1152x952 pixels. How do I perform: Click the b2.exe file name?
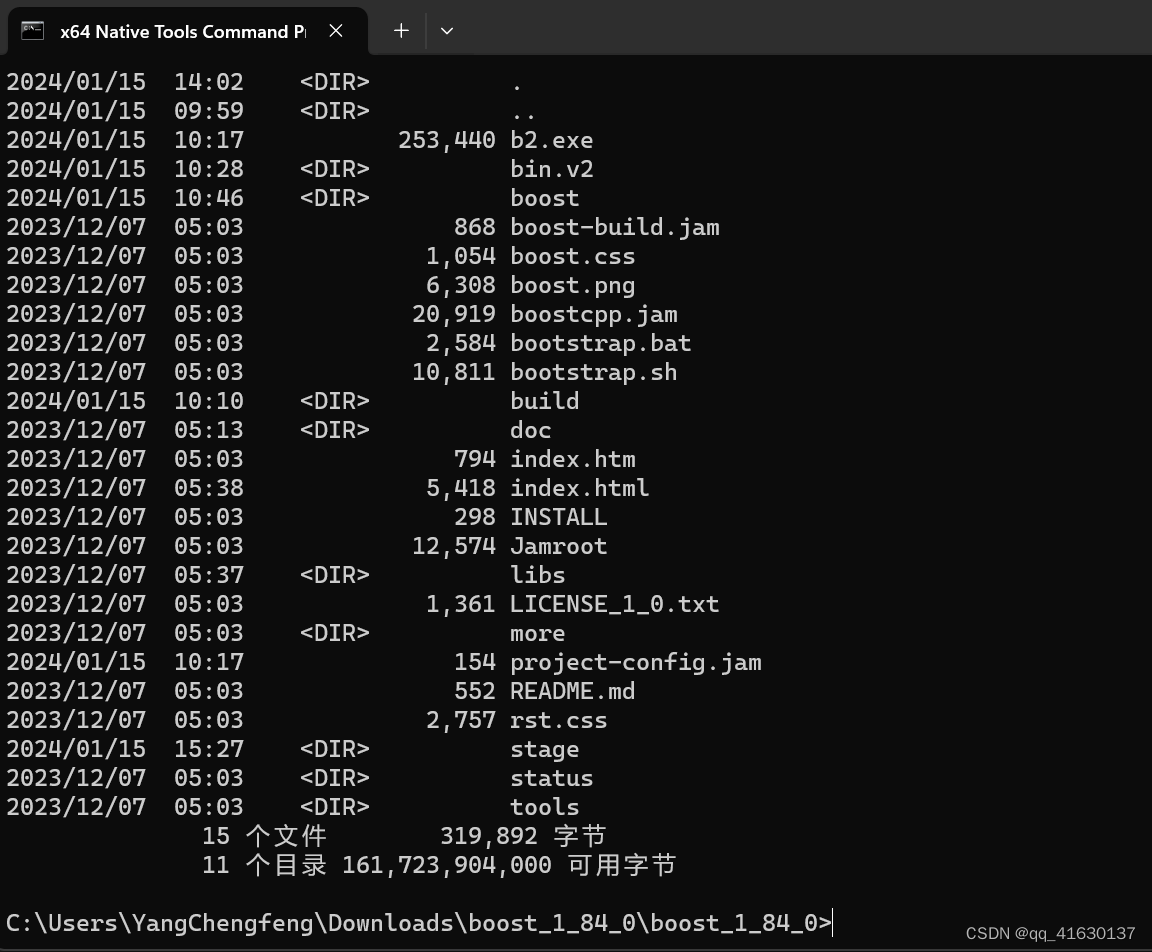(x=552, y=140)
